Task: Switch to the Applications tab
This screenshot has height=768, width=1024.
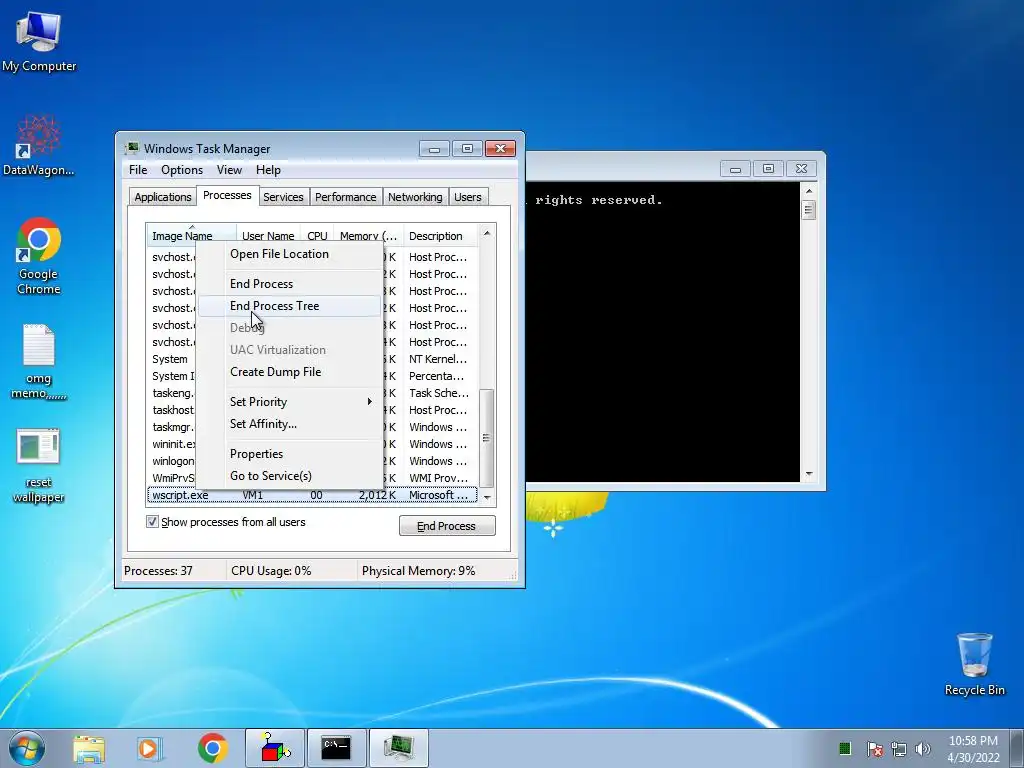Action: point(163,197)
